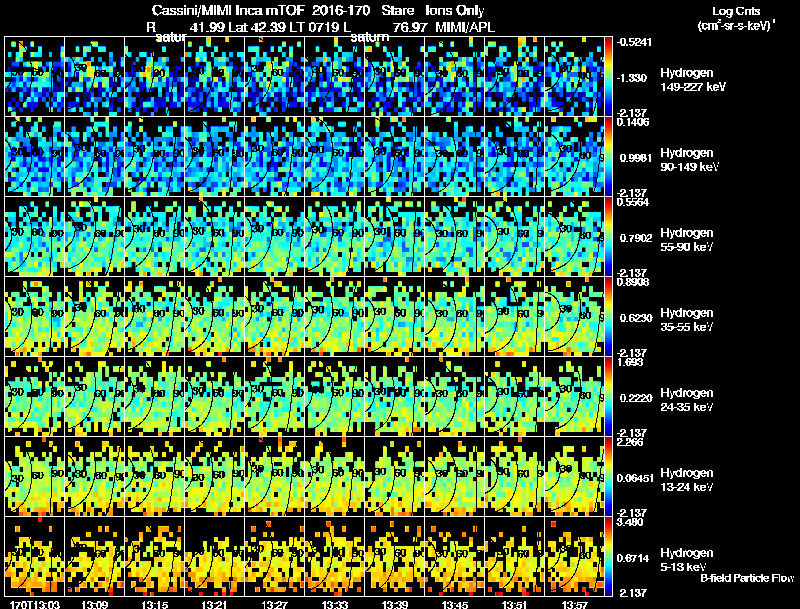Screen dimensions: 800x609
Task: Click the 'Cassini/MIMI Inca mTOF' title text
Action: click(x=228, y=11)
